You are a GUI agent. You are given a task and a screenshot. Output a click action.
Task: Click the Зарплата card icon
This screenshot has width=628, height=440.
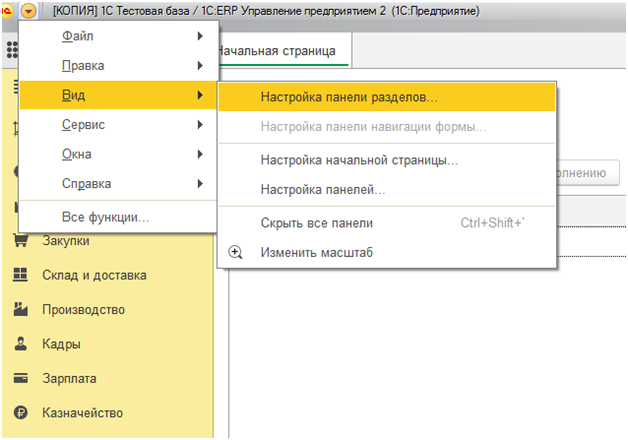(x=20, y=378)
